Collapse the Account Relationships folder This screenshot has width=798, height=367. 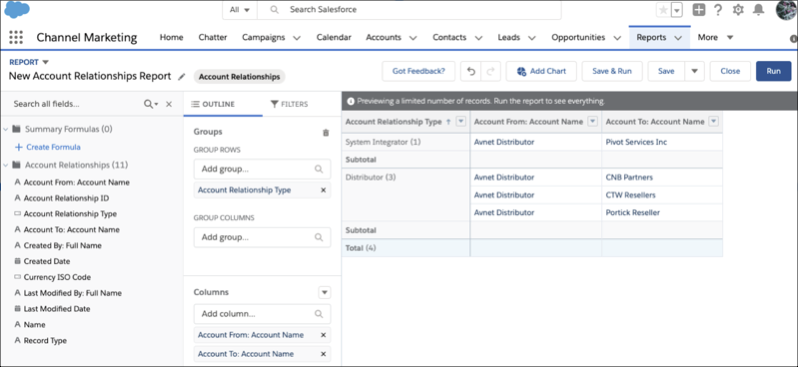click(6, 165)
